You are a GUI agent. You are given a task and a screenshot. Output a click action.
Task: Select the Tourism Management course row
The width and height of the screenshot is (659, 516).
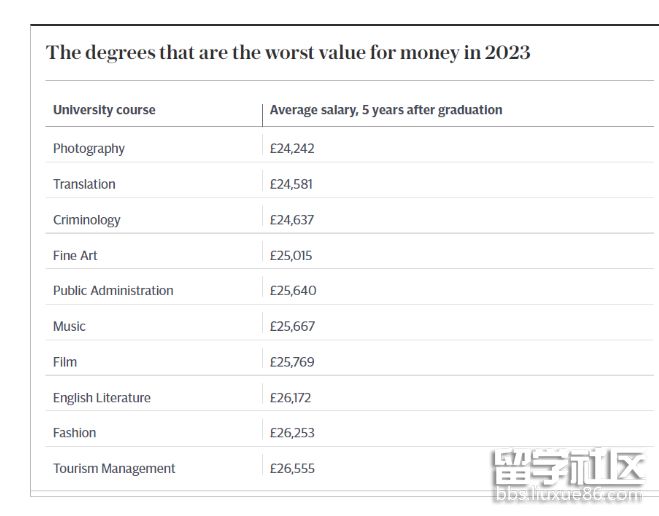coord(114,469)
